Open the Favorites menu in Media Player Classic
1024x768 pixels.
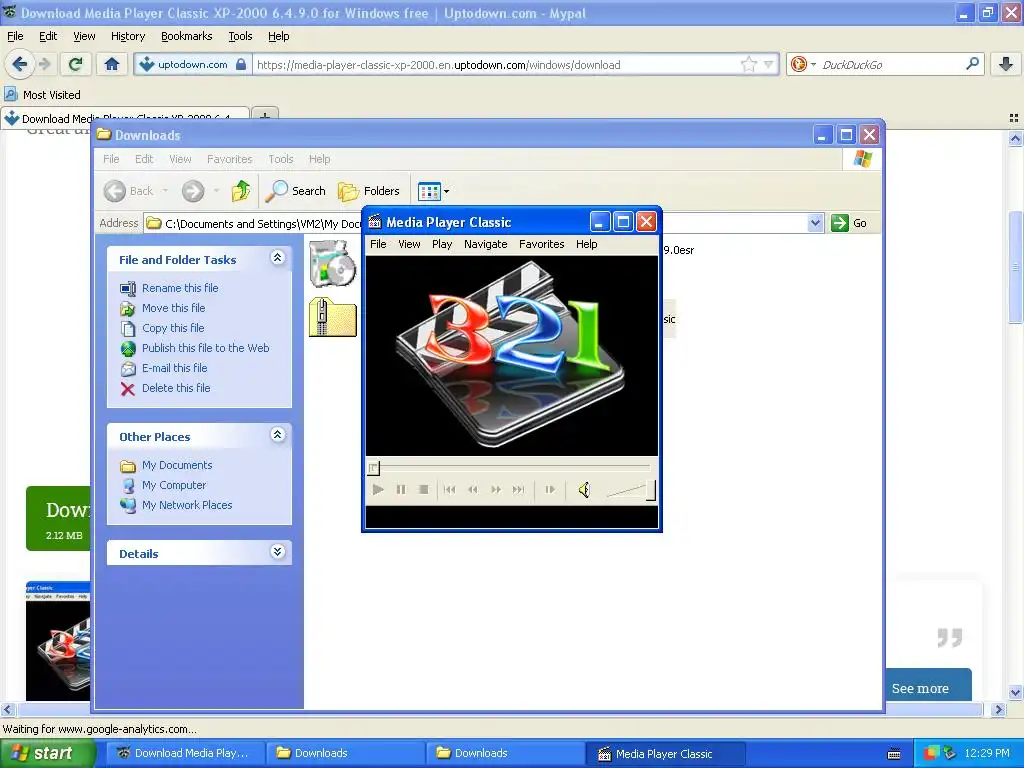coord(541,244)
